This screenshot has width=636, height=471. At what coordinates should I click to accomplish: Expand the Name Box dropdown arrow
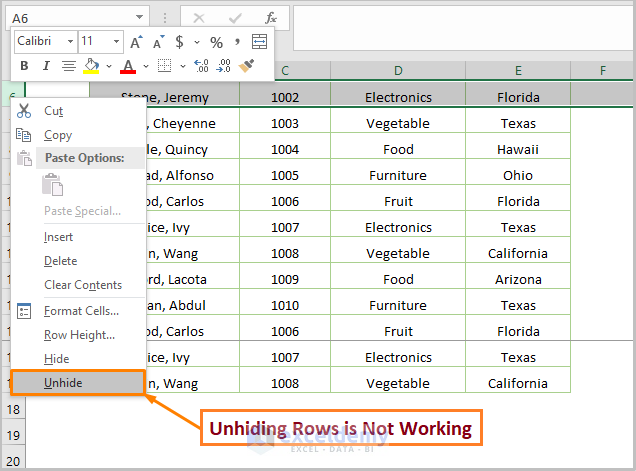(x=140, y=17)
